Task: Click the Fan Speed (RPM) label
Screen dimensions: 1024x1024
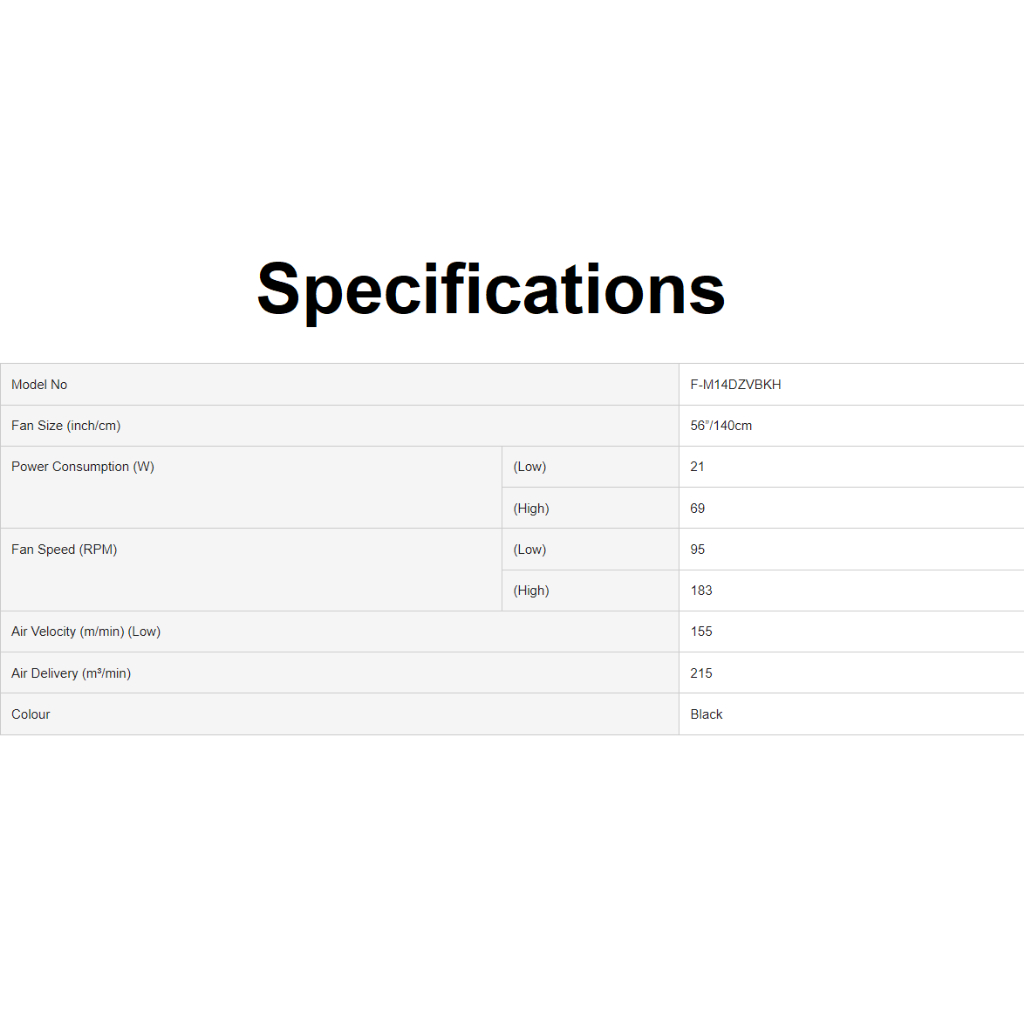Action: click(x=64, y=550)
